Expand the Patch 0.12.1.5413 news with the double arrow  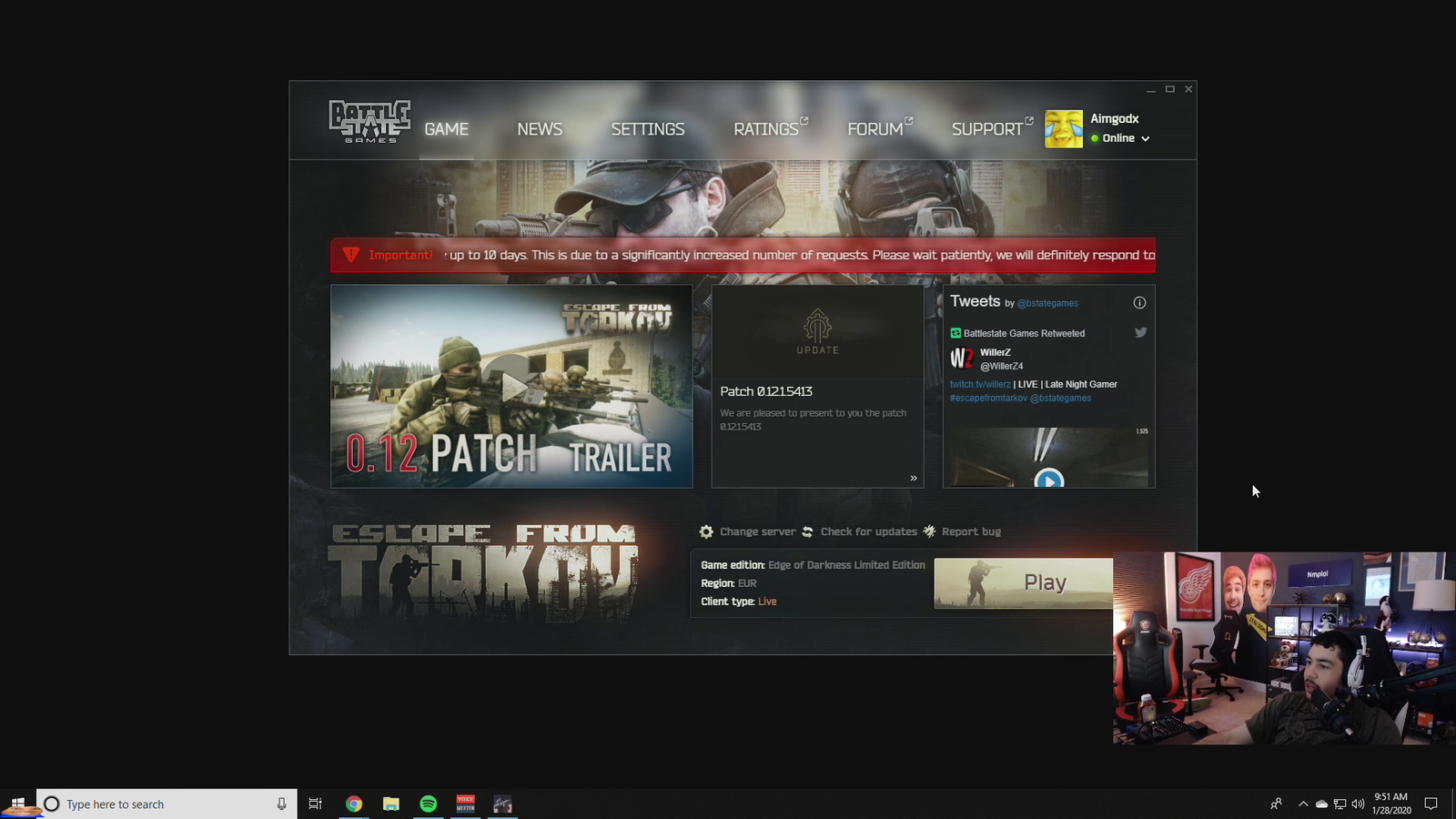click(914, 478)
